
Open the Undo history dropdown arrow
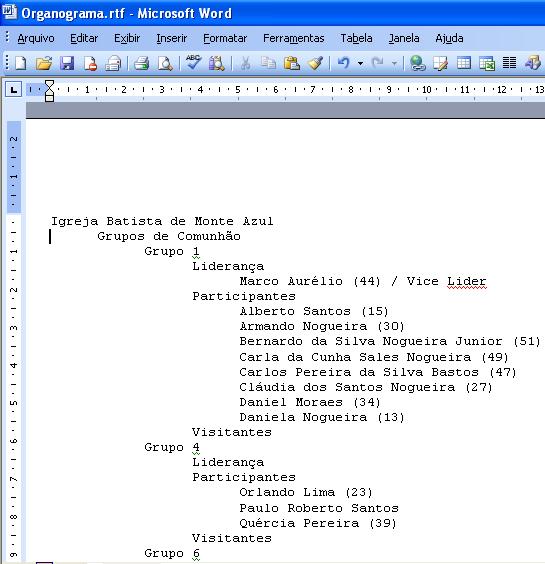360,64
